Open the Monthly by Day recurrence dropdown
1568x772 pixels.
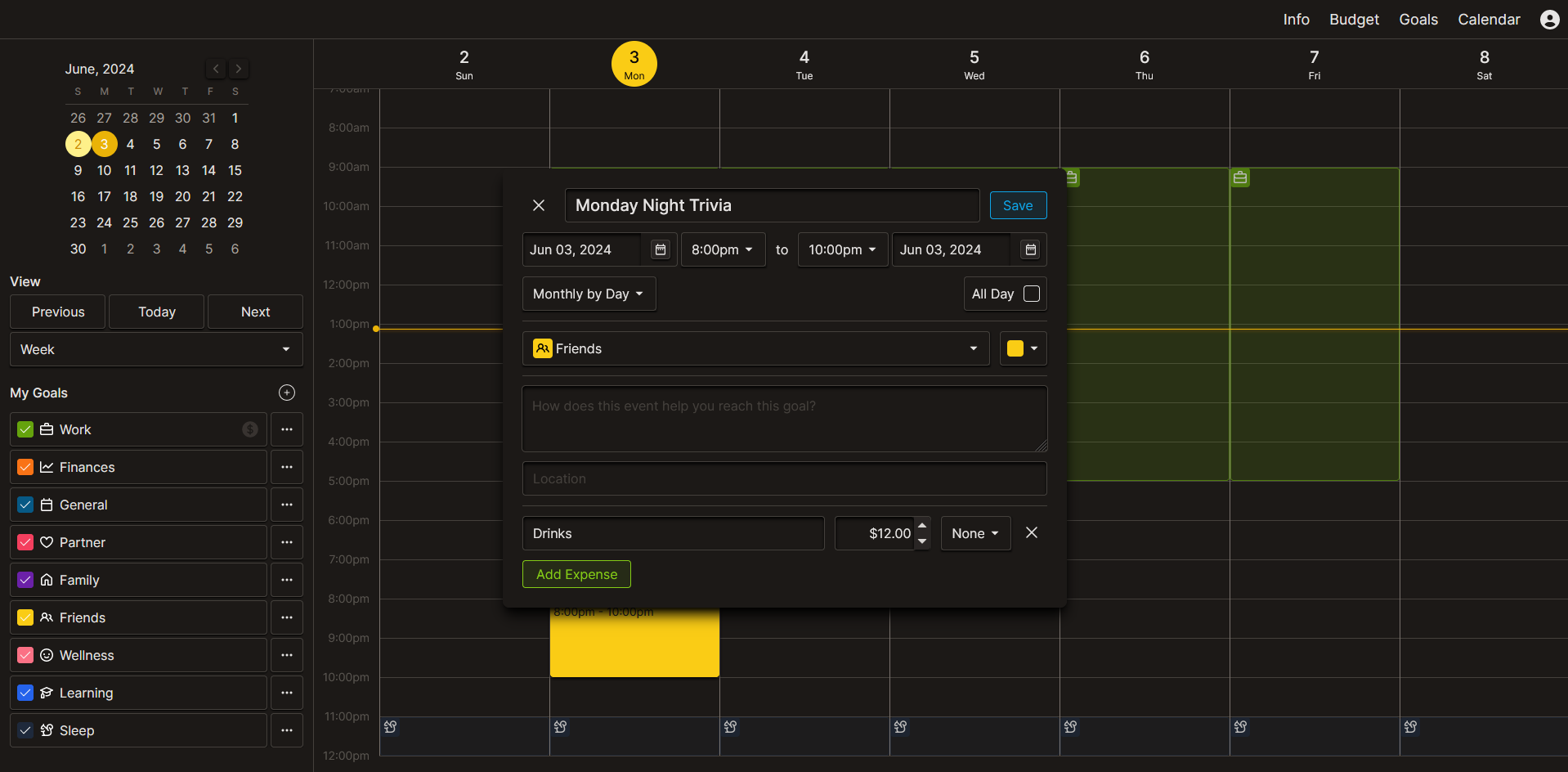point(588,294)
